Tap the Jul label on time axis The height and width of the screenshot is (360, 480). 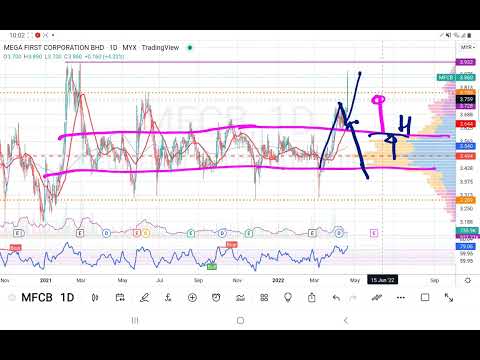[160, 280]
